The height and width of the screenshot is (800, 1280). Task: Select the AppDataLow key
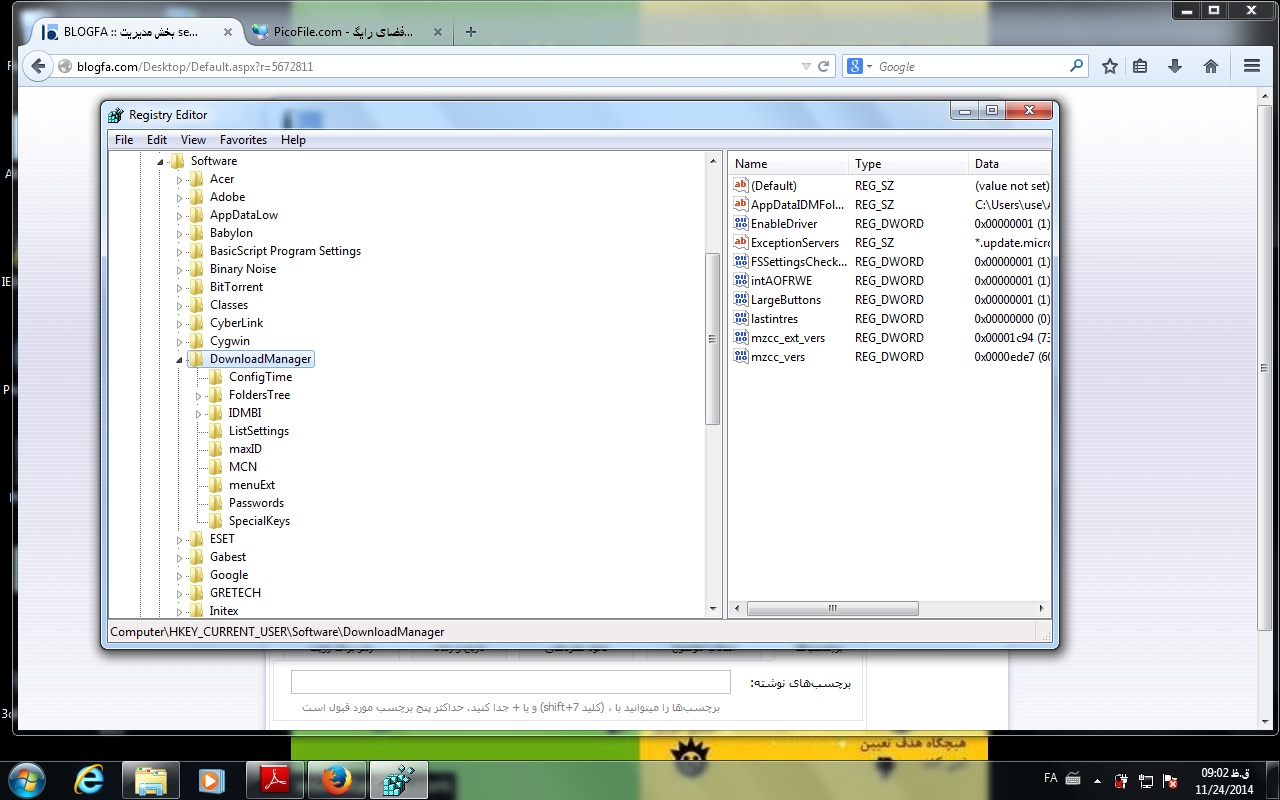tap(244, 215)
